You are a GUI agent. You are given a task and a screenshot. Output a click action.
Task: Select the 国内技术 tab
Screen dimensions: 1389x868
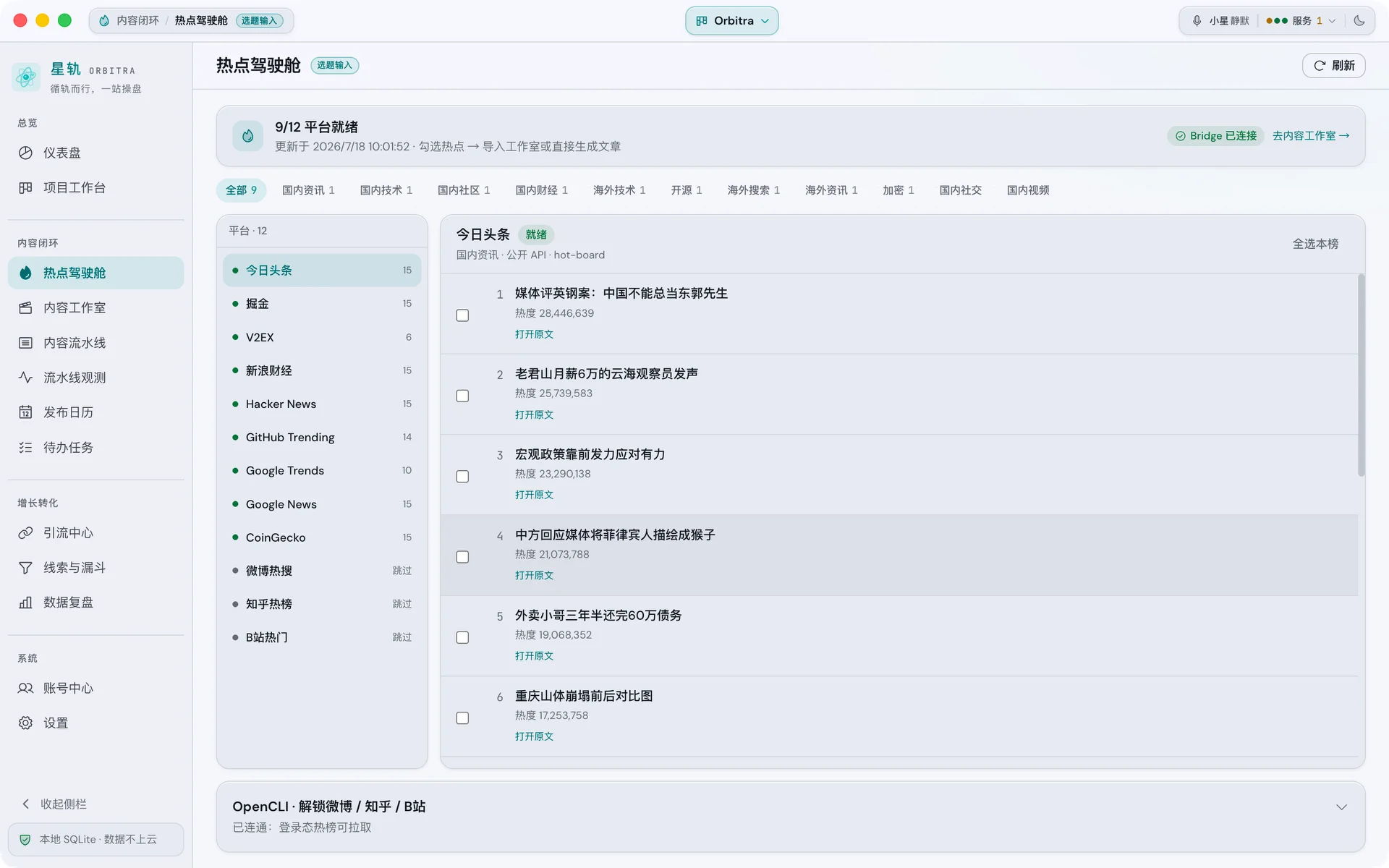[x=386, y=190]
